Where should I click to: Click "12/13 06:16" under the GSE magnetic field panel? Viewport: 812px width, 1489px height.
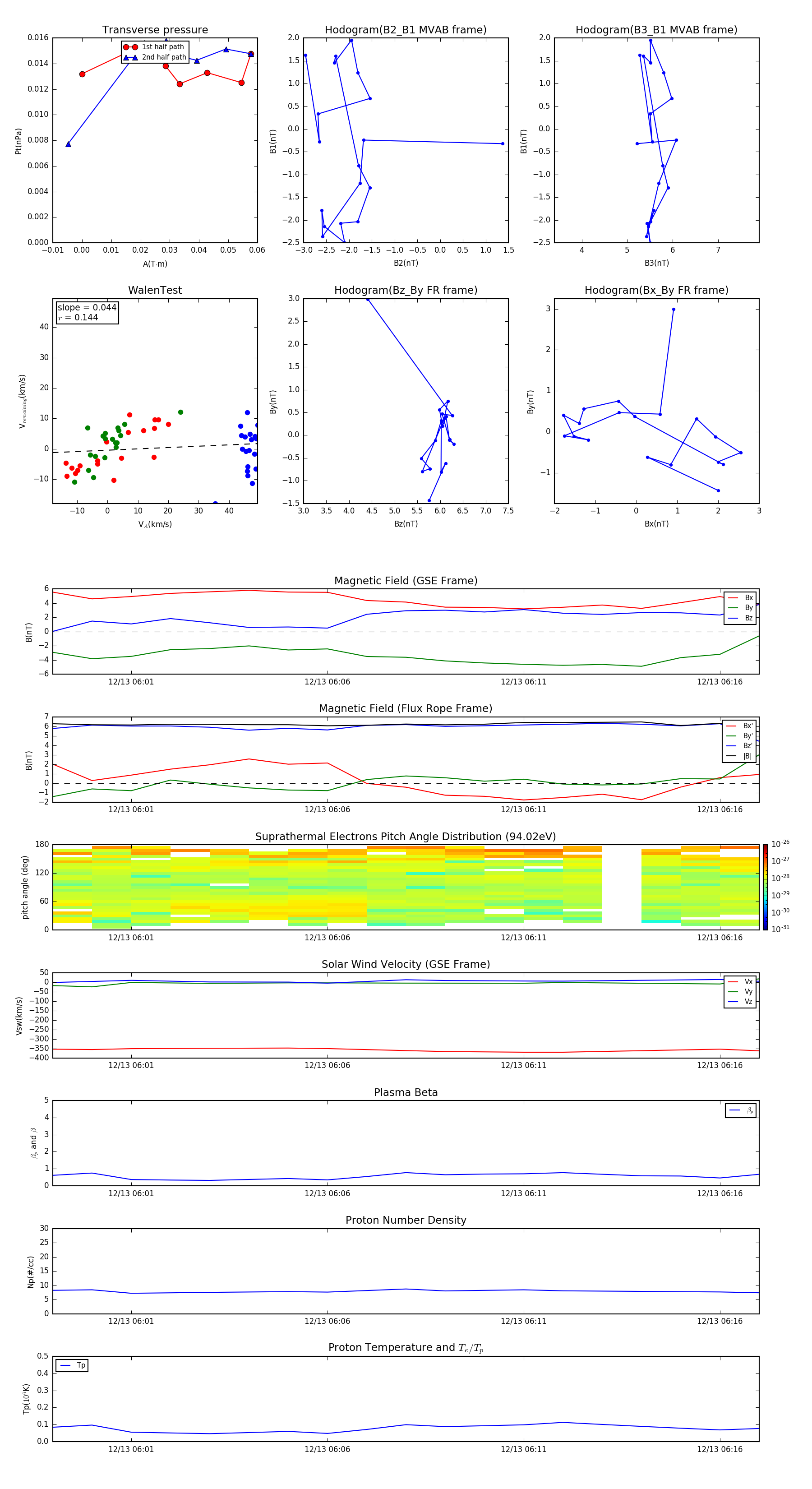point(720,682)
